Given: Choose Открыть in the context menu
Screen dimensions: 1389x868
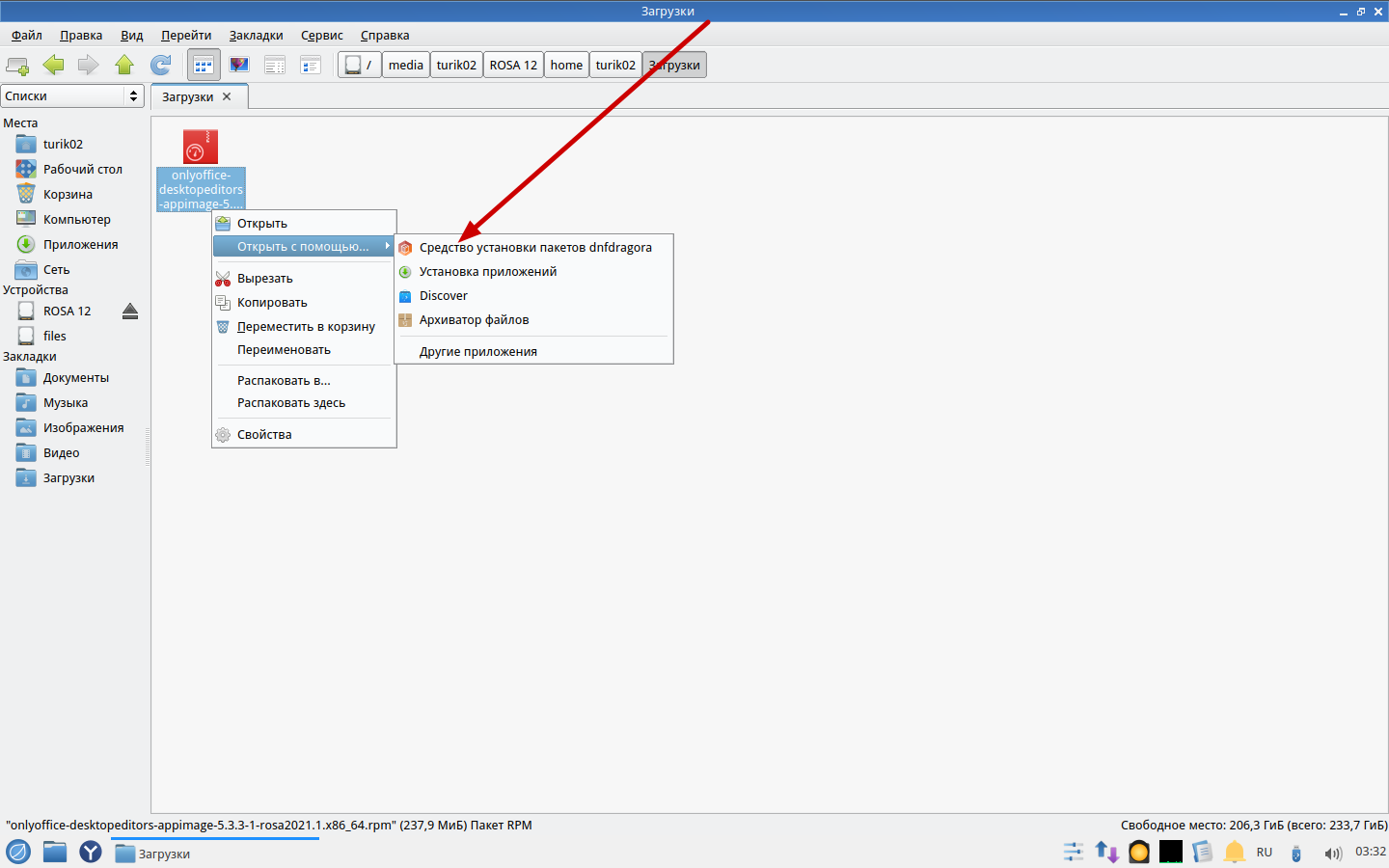Looking at the screenshot, I should pyautogui.click(x=304, y=224).
